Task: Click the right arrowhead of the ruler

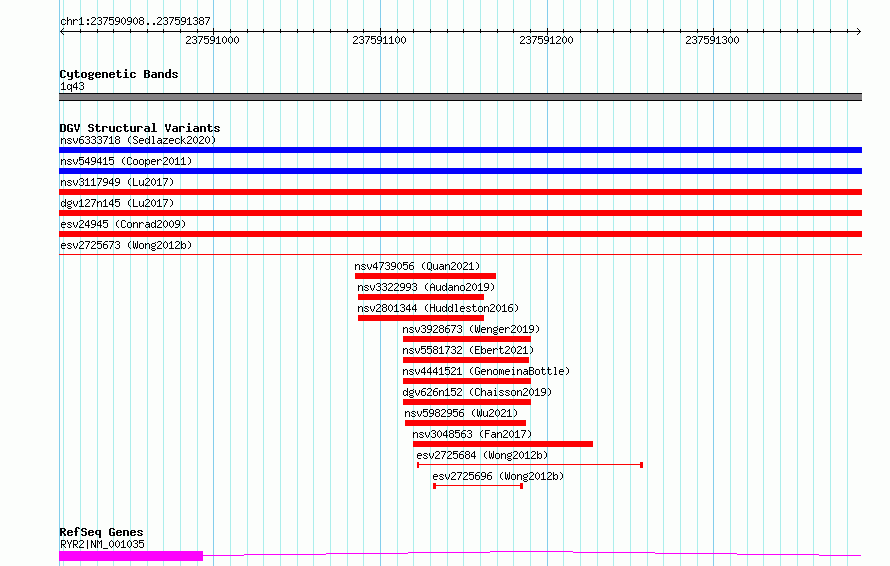Action: 858,31
